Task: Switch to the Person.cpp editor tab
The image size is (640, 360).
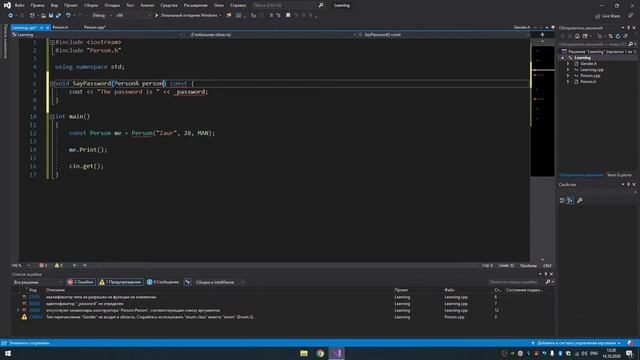Action: (x=95, y=27)
